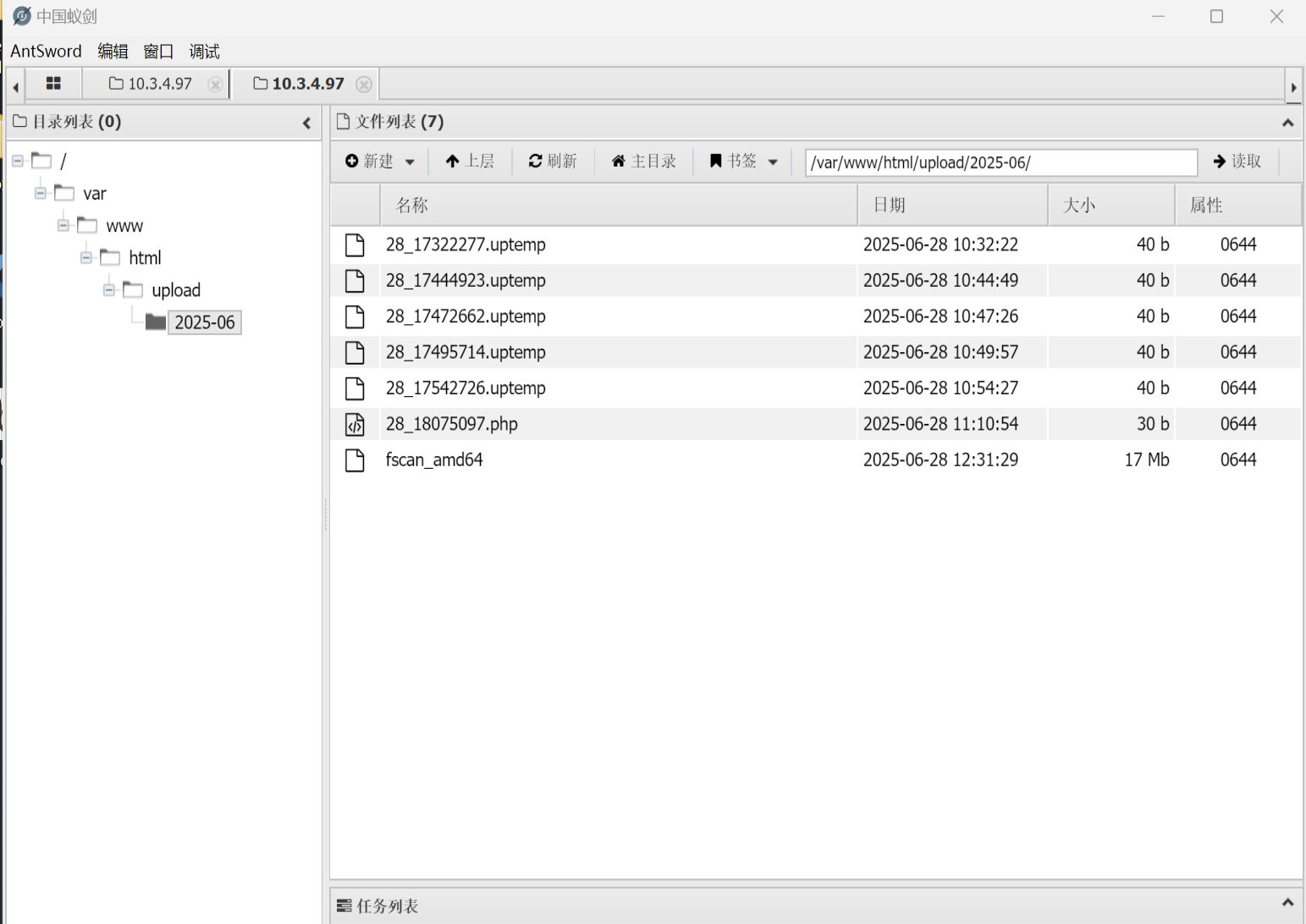Collapse the file list panel chevron
1306x924 pixels.
[1287, 123]
